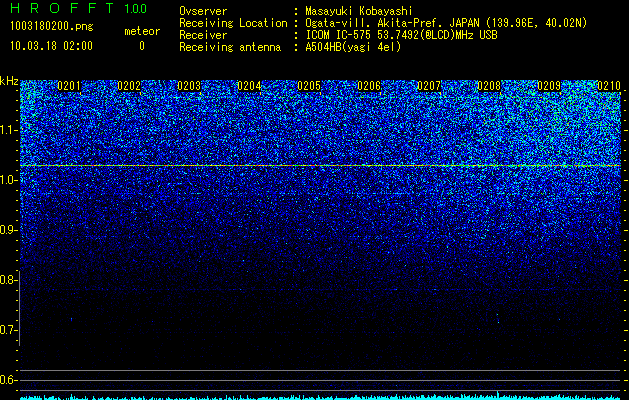Click the orange carrier line in the spectrogram
Viewport: 629px width, 400px height.
point(320,165)
